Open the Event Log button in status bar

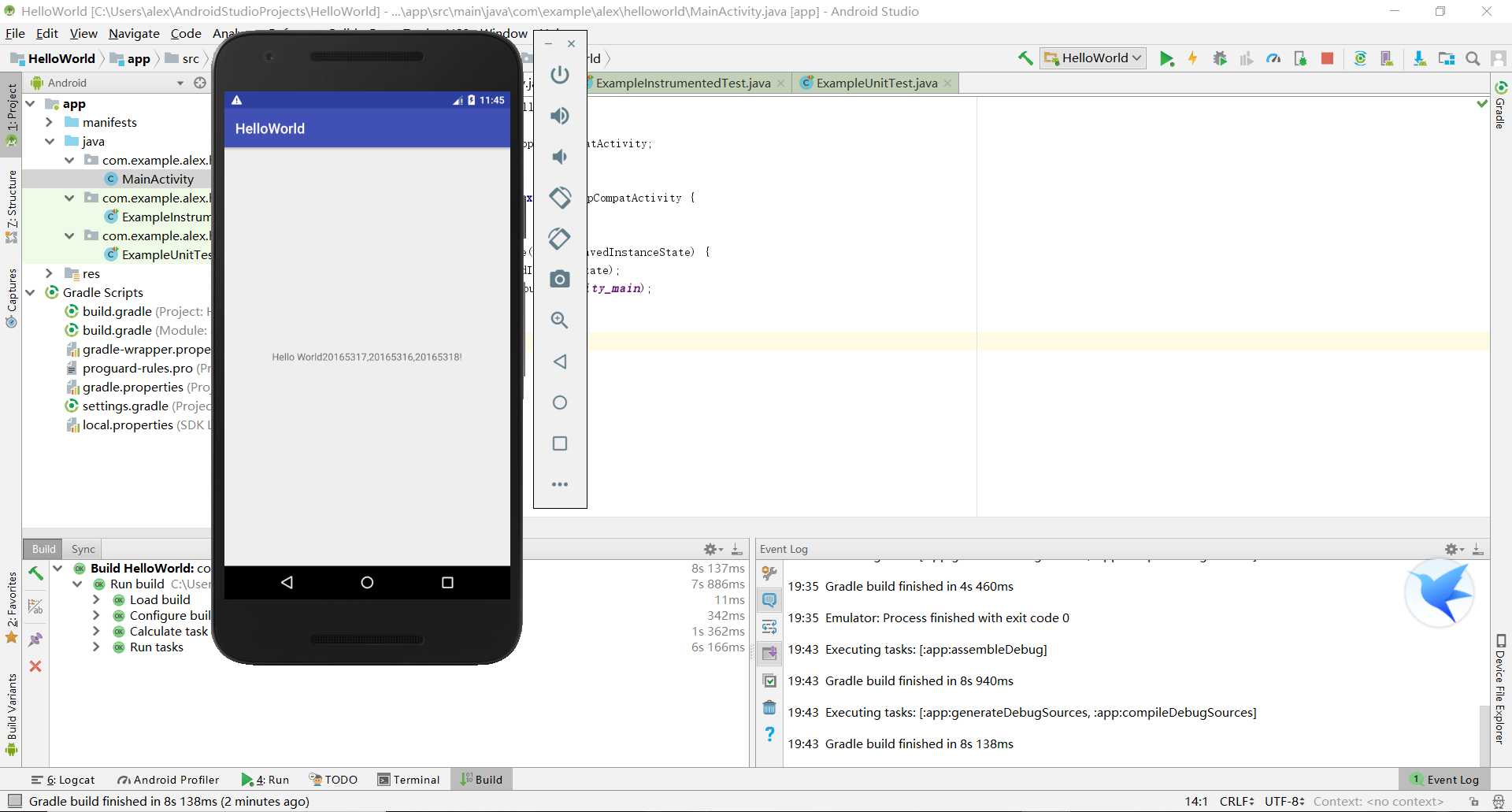pos(1444,780)
